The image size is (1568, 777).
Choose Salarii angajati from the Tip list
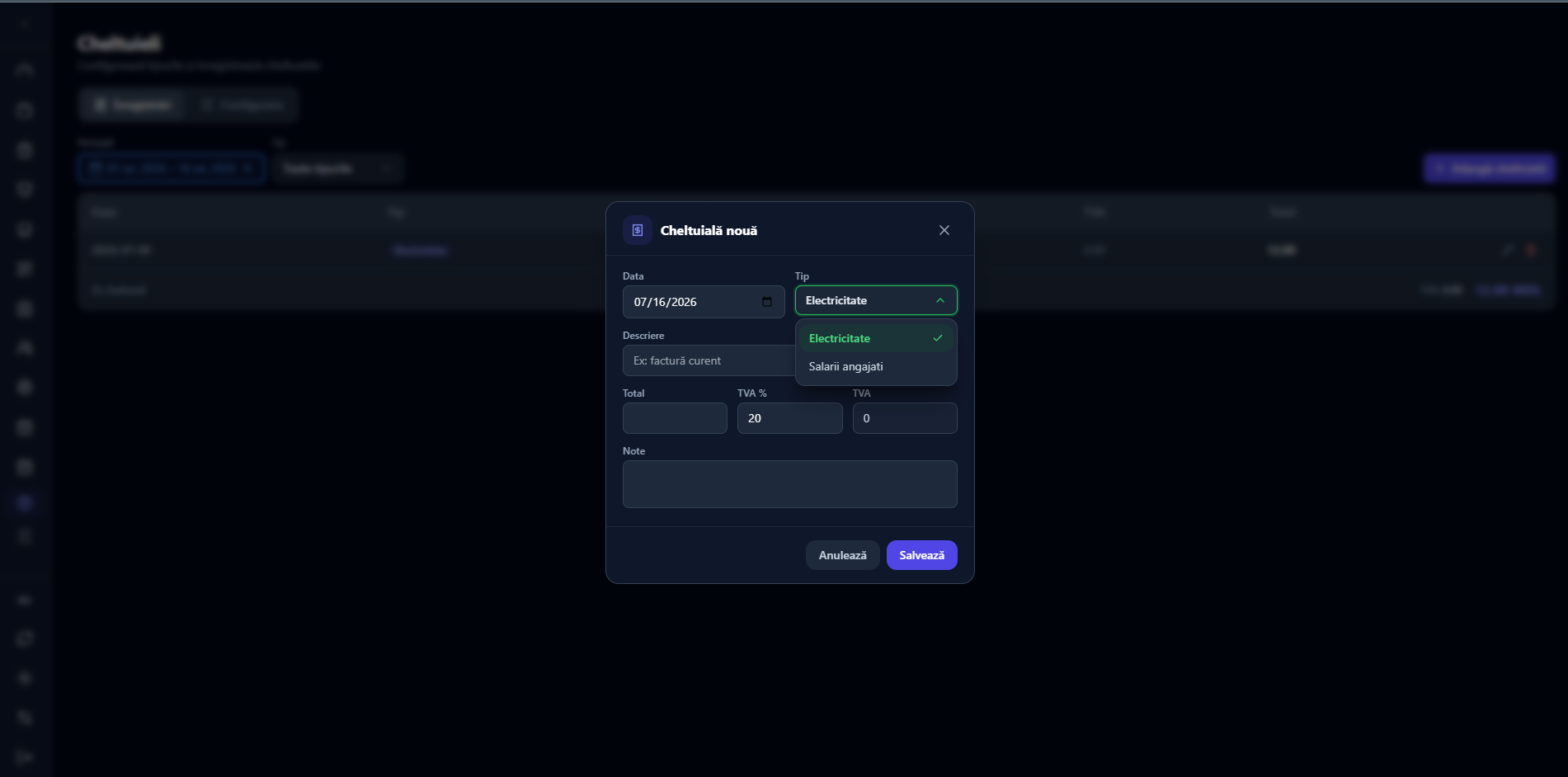[876, 366]
